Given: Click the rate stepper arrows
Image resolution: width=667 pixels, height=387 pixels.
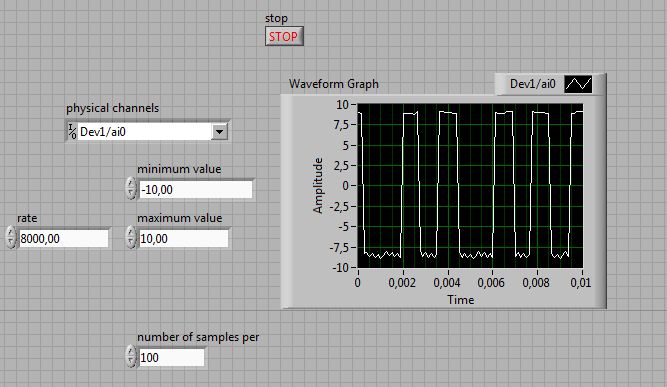Looking at the screenshot, I should coord(11,238).
